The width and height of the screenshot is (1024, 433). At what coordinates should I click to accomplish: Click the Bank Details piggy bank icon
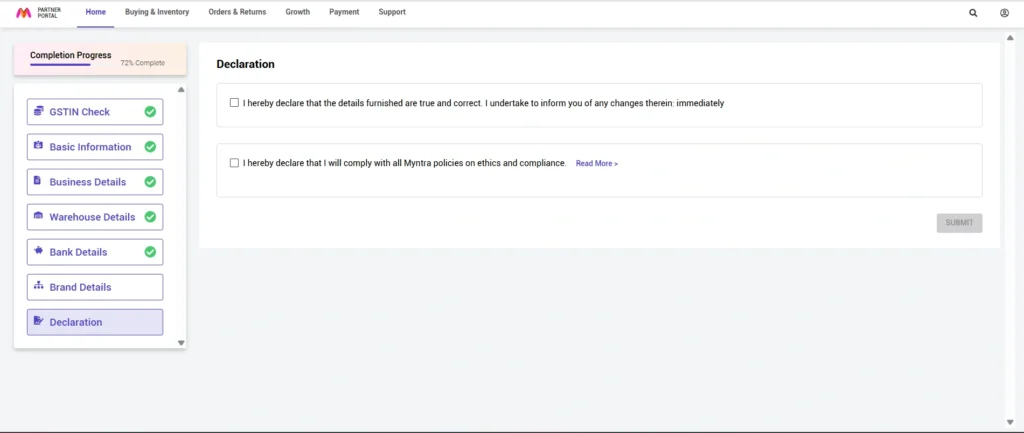(x=39, y=251)
